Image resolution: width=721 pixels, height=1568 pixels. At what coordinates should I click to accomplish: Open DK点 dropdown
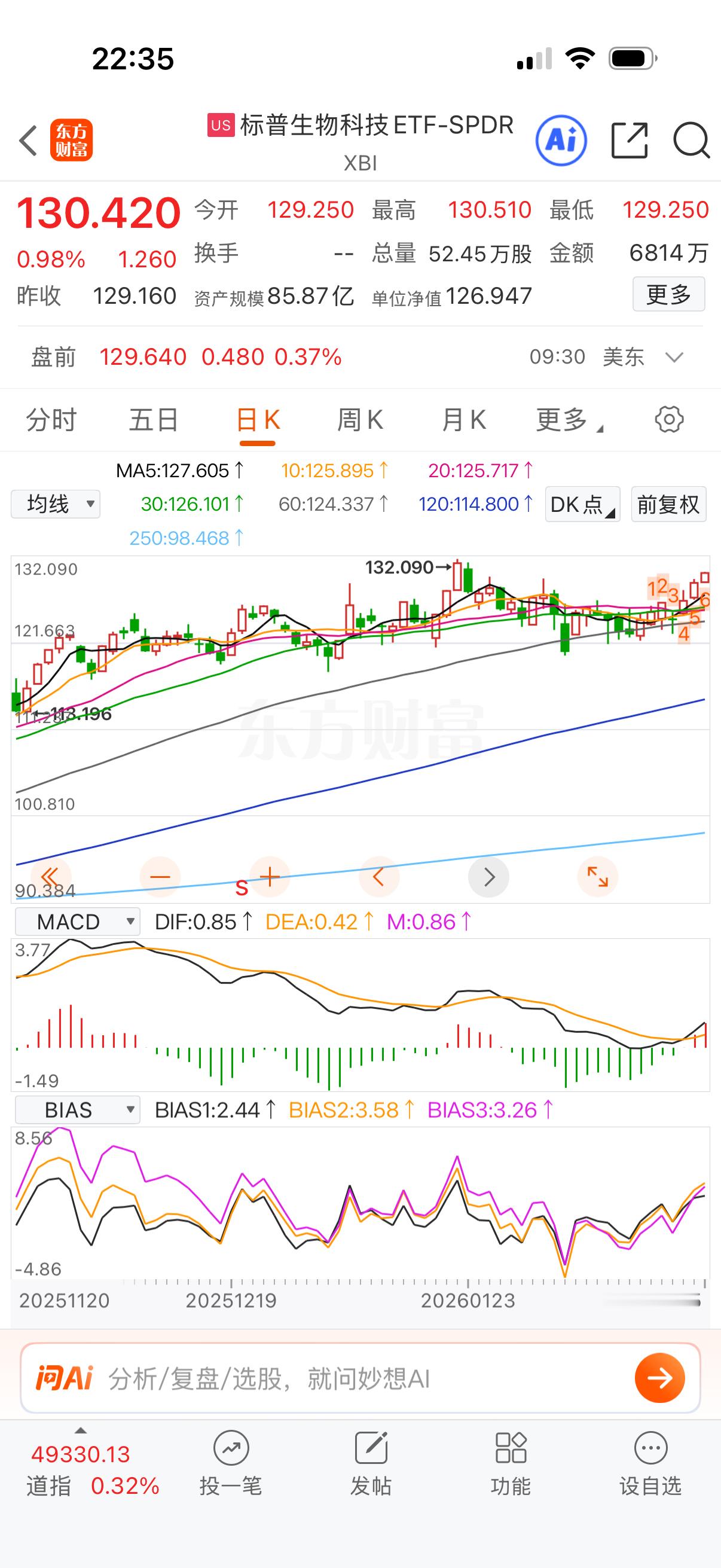coord(582,504)
